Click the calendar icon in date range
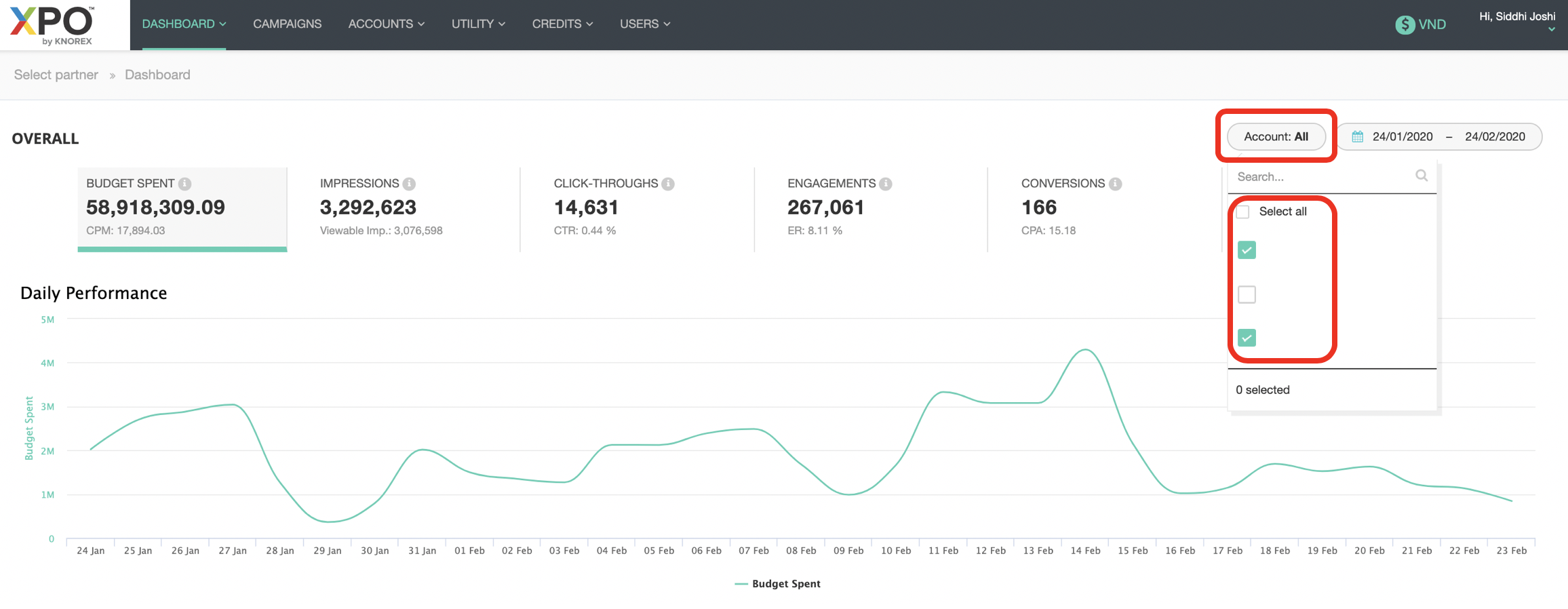 [x=1357, y=137]
